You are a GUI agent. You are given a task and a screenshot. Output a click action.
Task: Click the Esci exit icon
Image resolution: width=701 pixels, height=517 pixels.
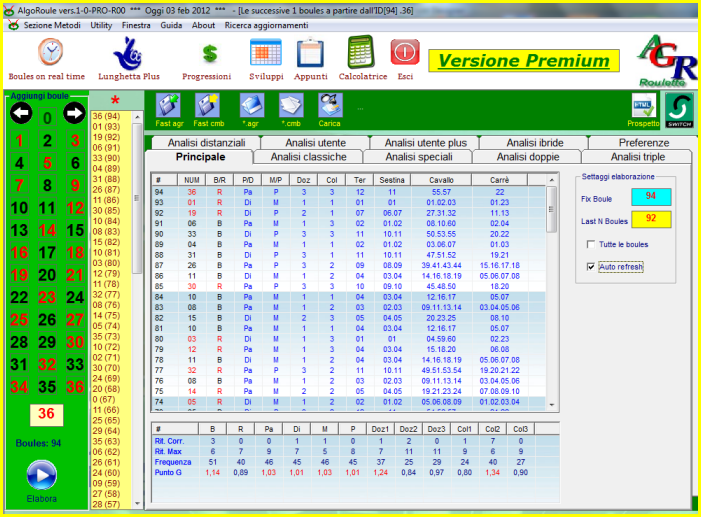[405, 52]
